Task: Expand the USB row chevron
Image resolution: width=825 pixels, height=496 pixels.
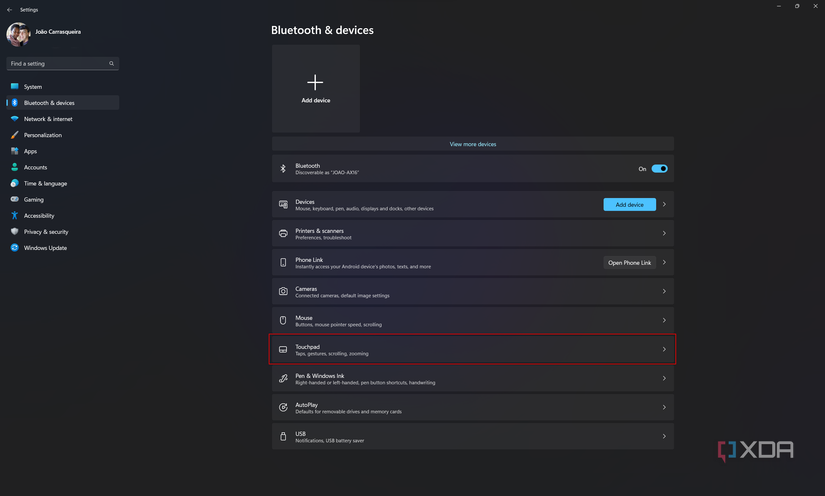Action: coord(664,437)
